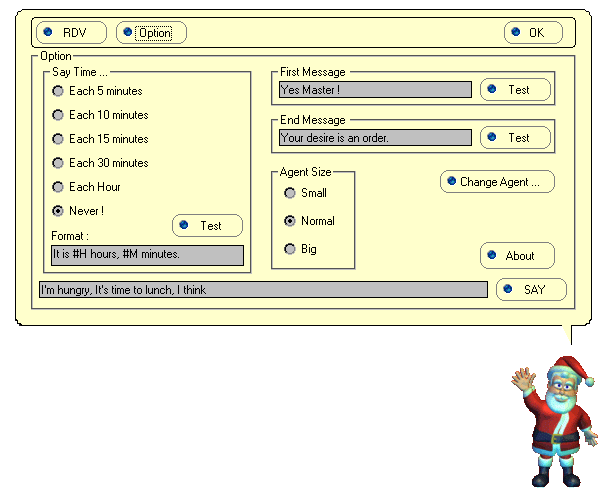Open the About dialog
609x494 pixels.
coord(517,255)
